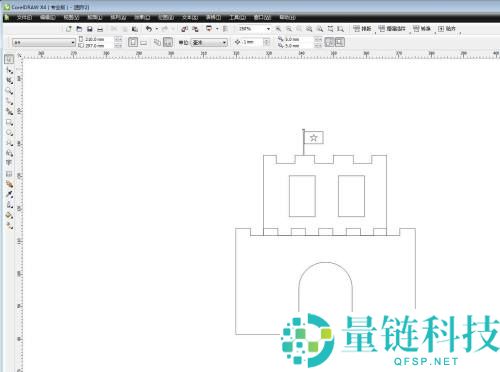This screenshot has width=500, height=372.
Task: Open the paper size dropdown
Action: (73, 43)
